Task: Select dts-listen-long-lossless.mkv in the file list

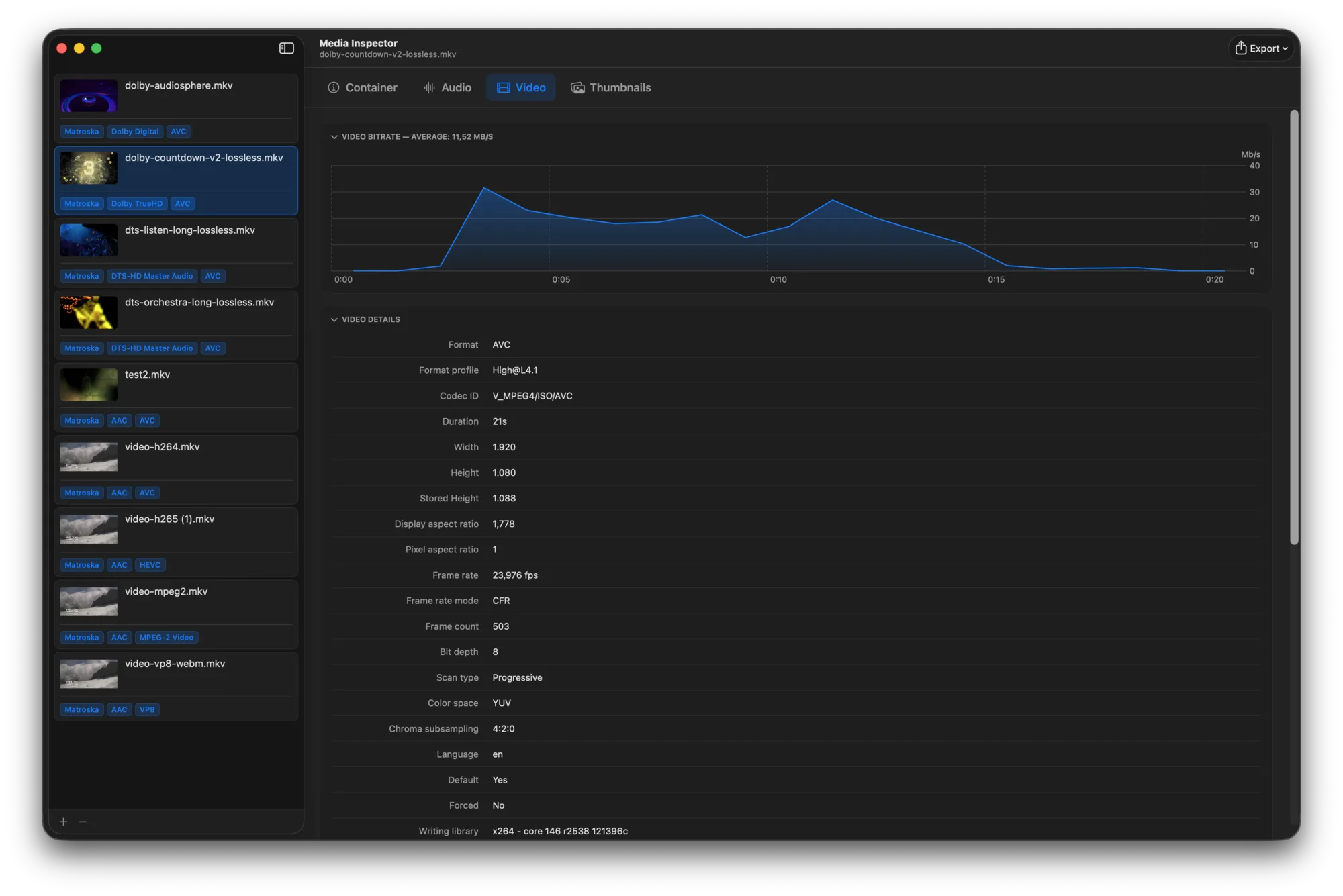Action: click(177, 253)
